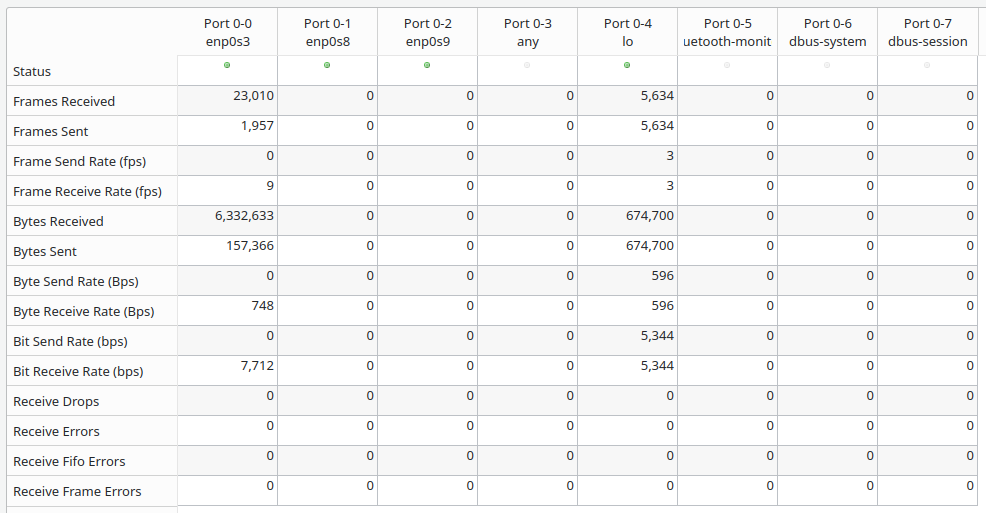Click the green status dot for the lo port

627,65
